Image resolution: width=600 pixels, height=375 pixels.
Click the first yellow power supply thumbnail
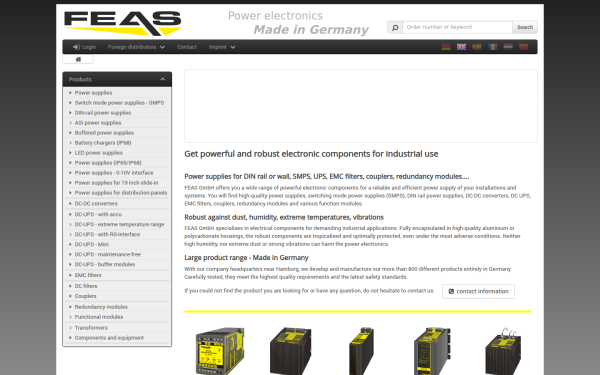[x=220, y=351]
